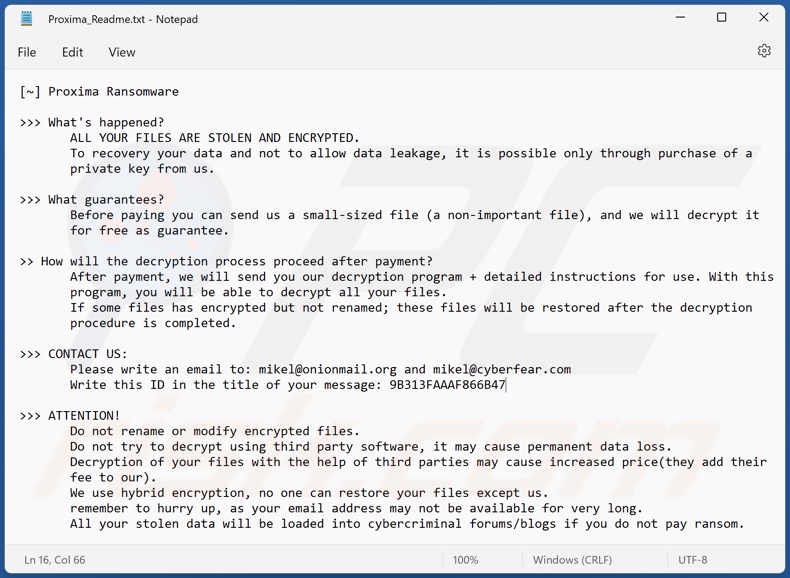The image size is (790, 578).
Task: Open Notepad settings gear icon
Action: pos(764,51)
